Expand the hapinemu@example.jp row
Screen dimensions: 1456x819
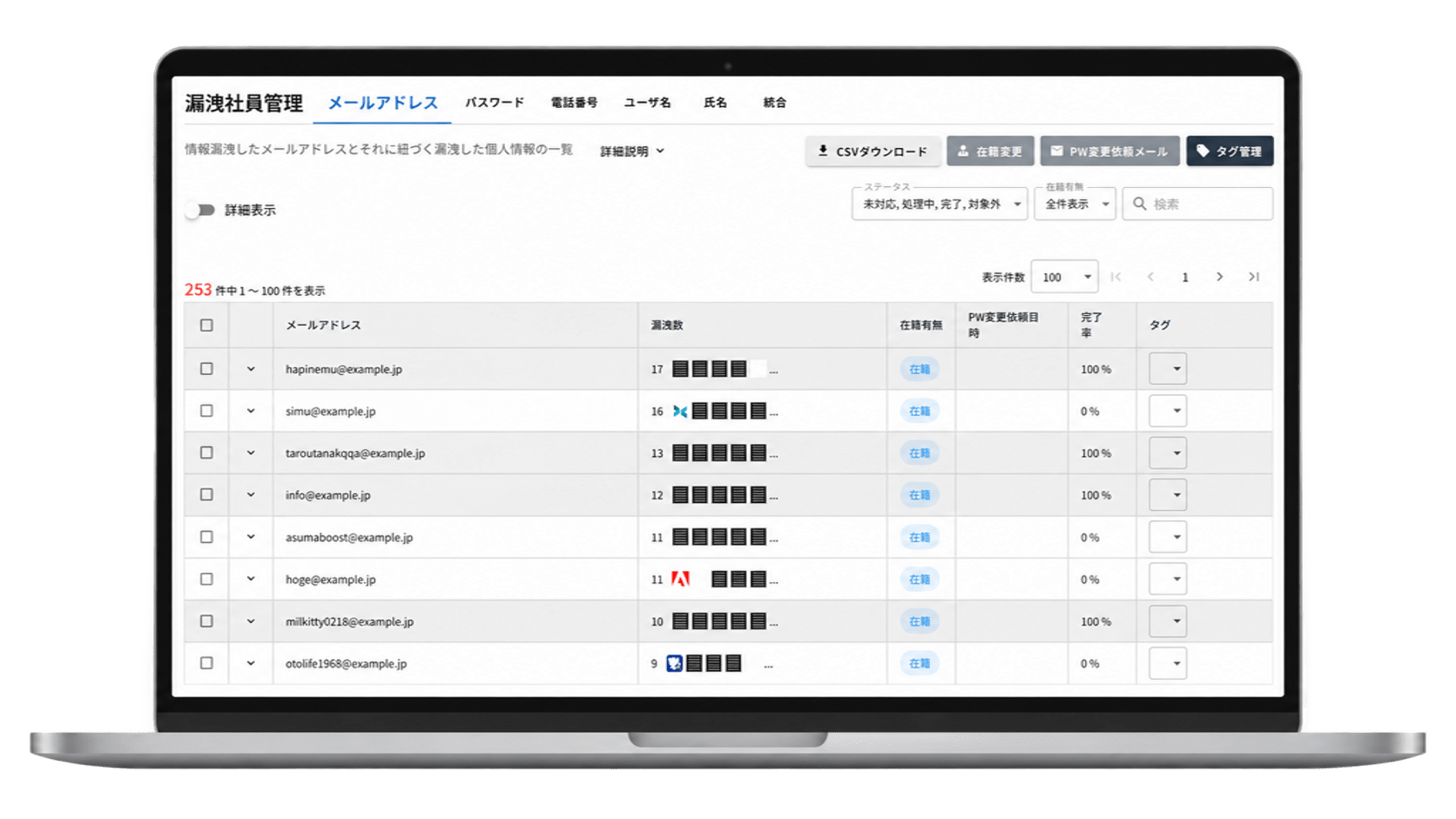tap(251, 369)
